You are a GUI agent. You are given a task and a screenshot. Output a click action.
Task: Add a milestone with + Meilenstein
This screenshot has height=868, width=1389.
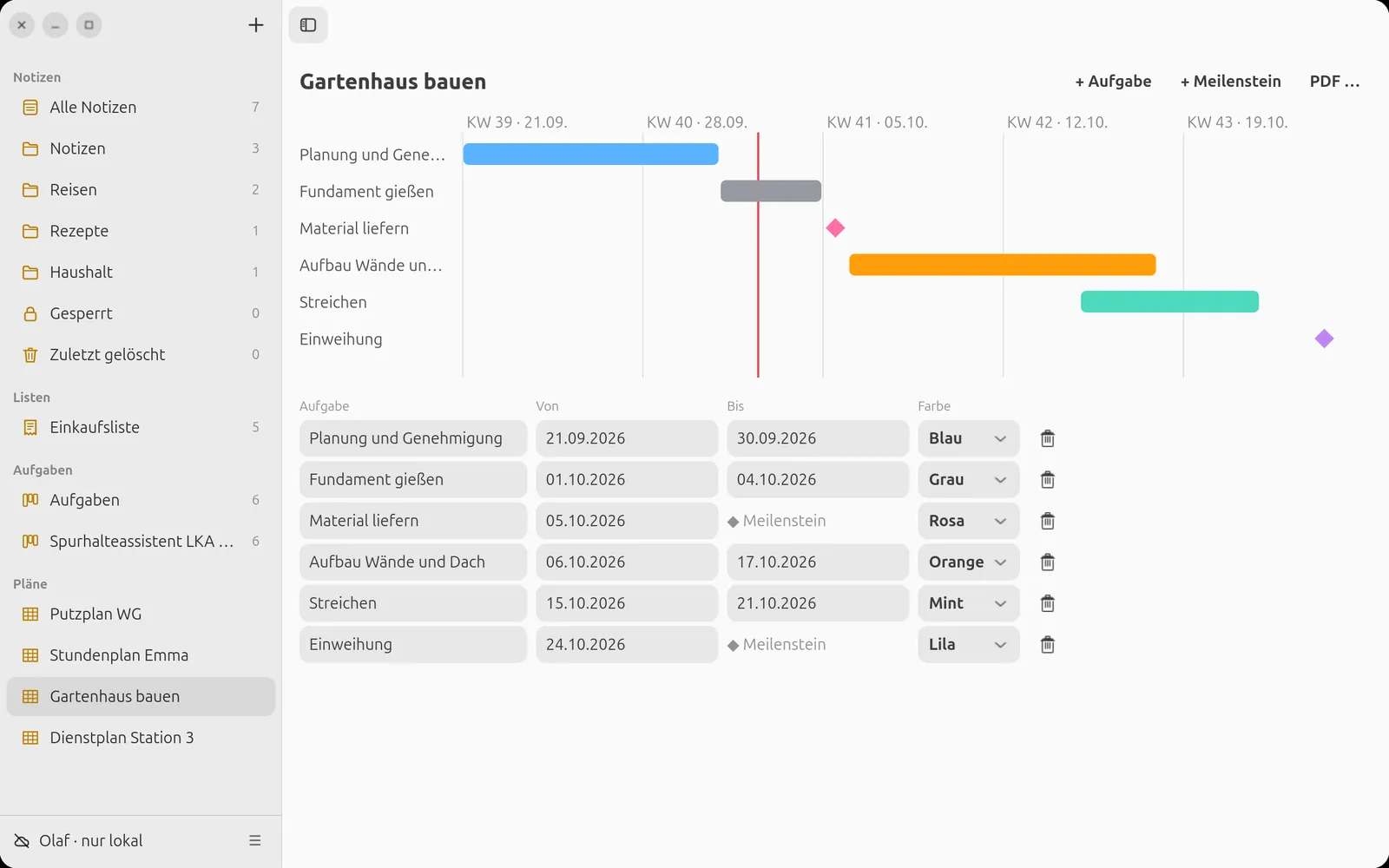[1230, 82]
